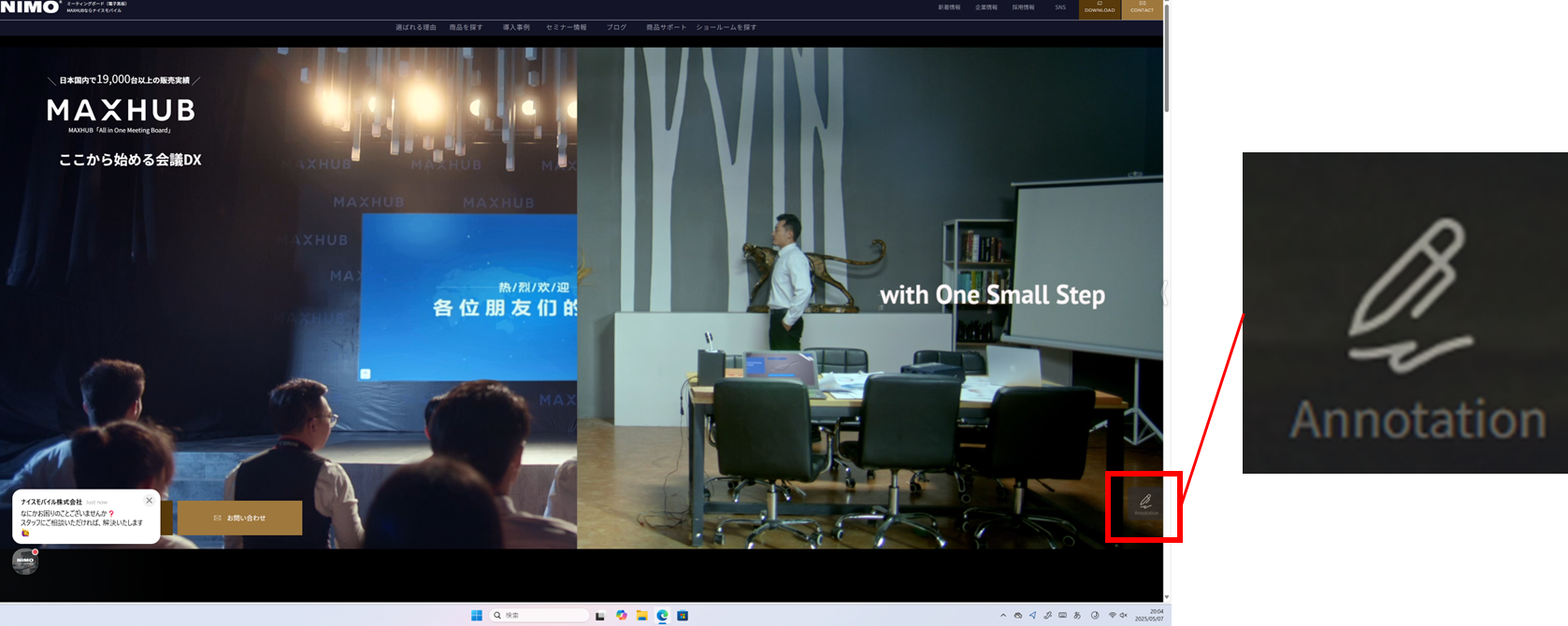The width and height of the screenshot is (1568, 626).
Task: Open the 新着情報 link
Action: [949, 7]
